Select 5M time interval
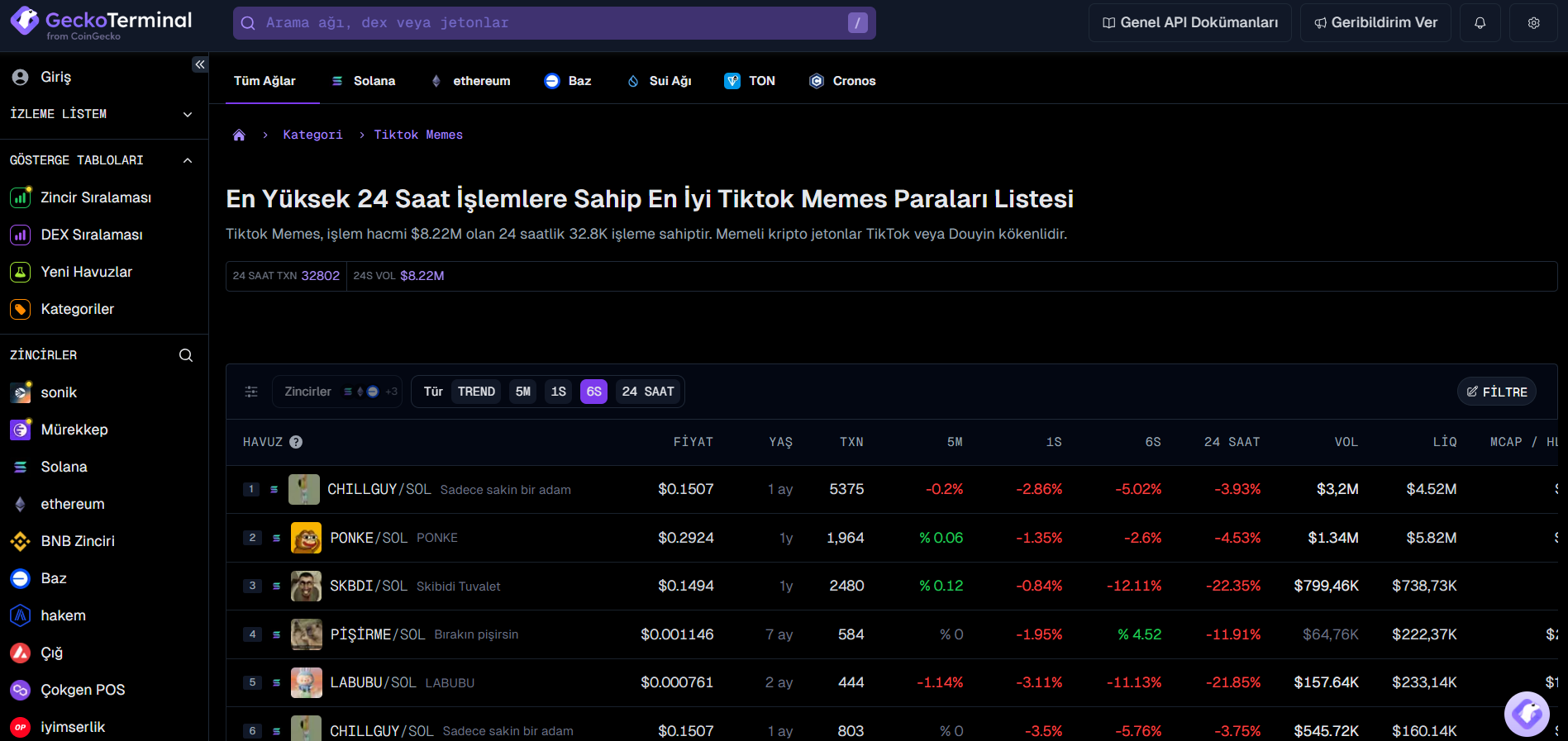1568x741 pixels. click(523, 392)
